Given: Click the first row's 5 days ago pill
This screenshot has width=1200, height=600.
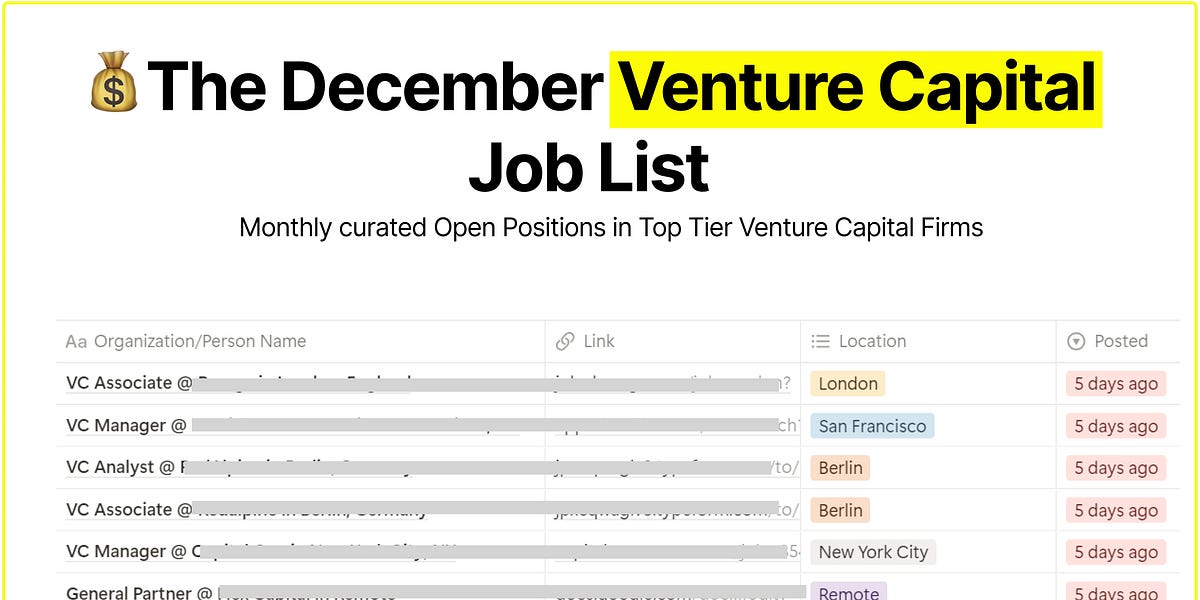Looking at the screenshot, I should [x=1117, y=383].
